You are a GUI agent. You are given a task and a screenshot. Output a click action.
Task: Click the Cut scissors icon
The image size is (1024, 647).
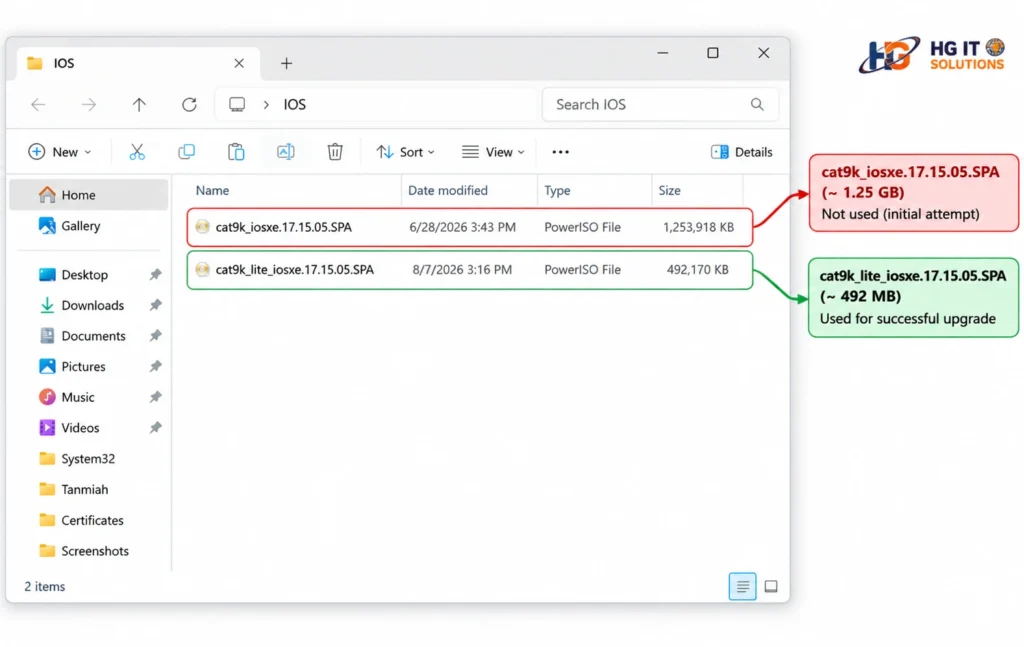pos(136,152)
